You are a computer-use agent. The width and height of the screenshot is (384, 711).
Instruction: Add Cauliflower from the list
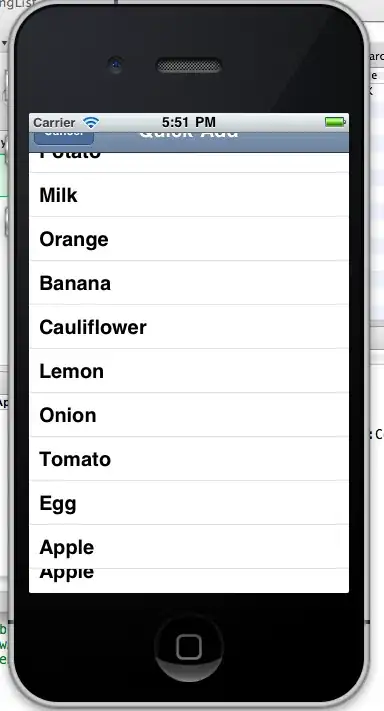click(189, 326)
